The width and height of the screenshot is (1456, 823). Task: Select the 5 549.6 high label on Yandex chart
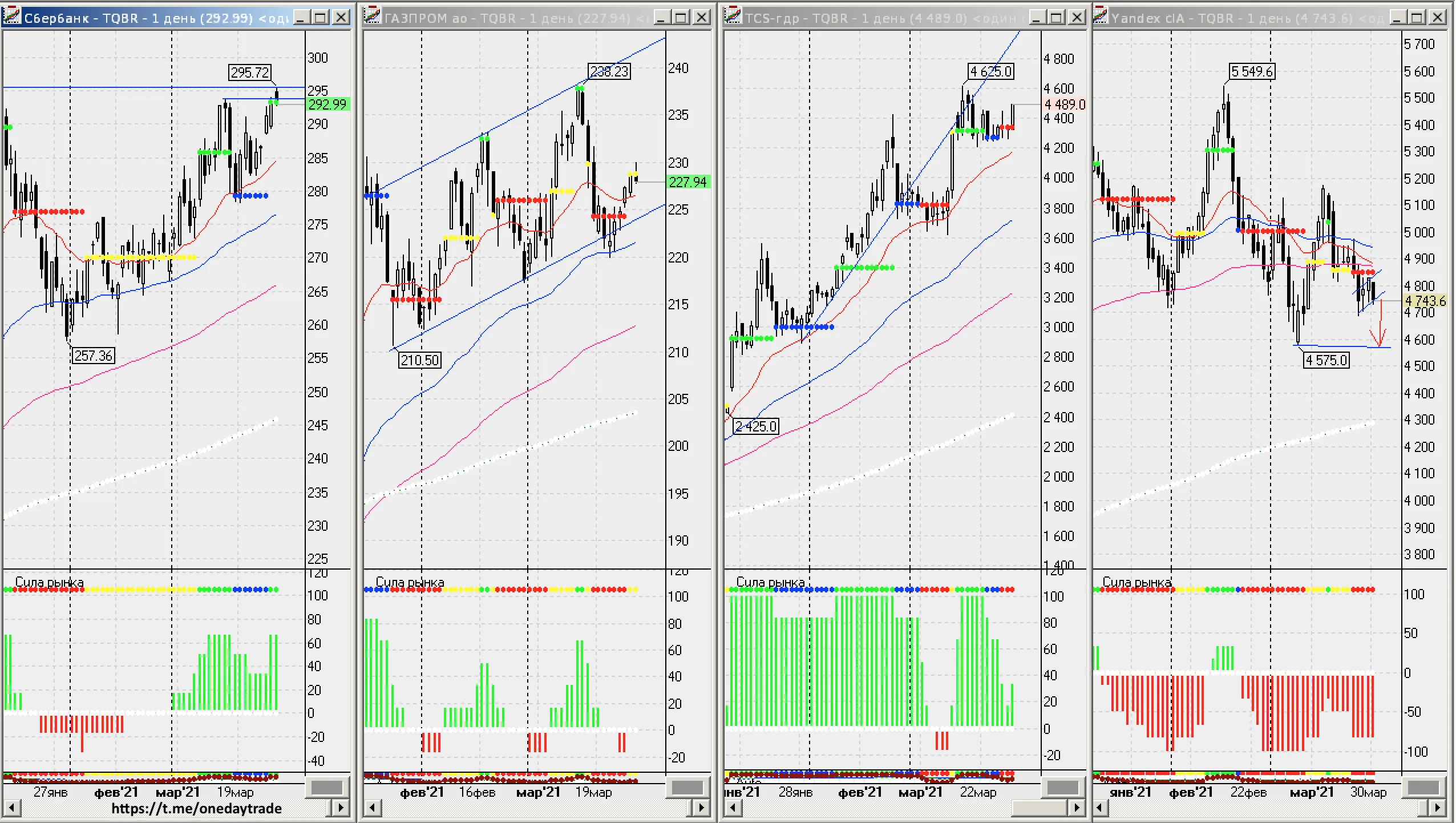pyautogui.click(x=1252, y=71)
